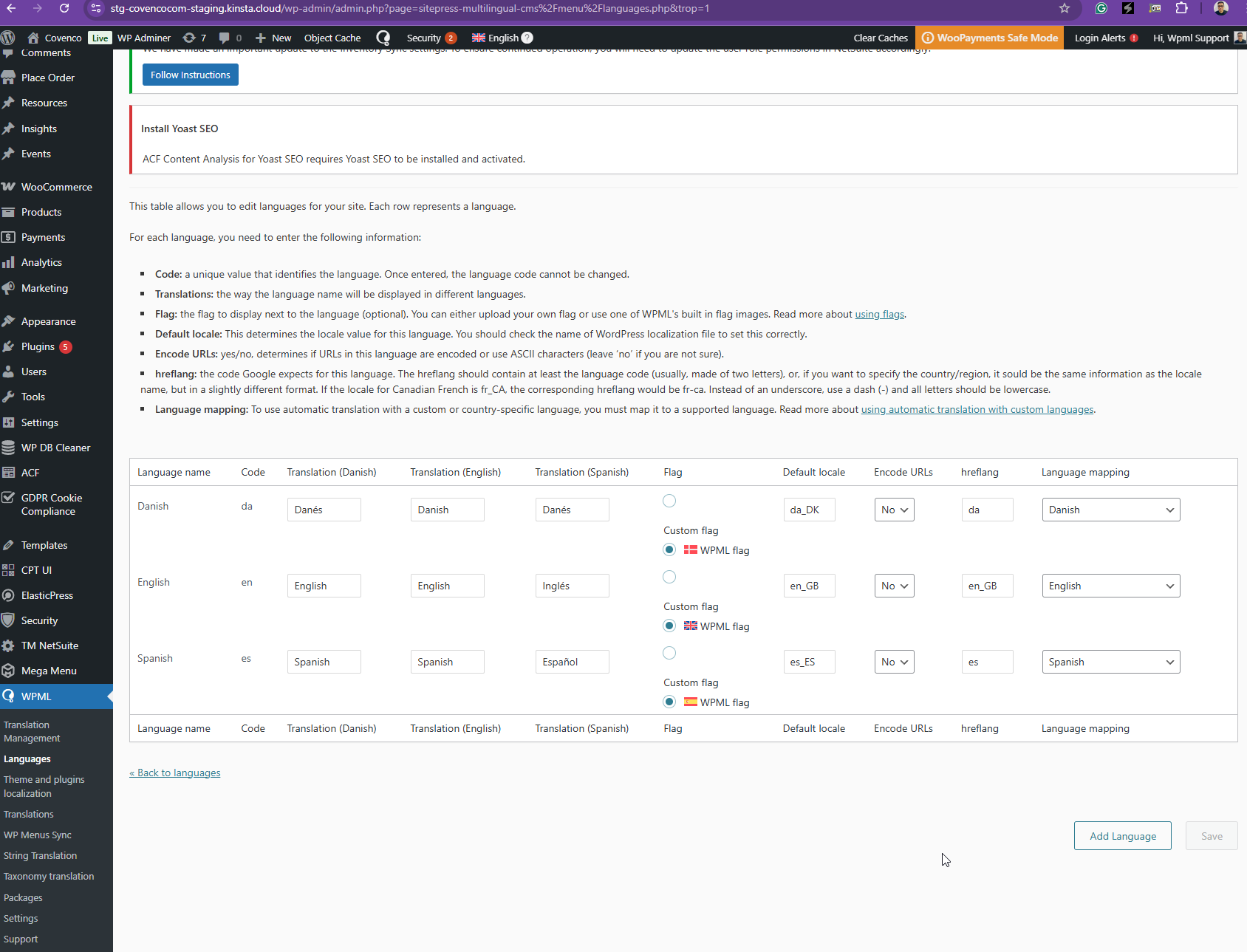Viewport: 1247px width, 952px height.
Task: Select Custom flag radio for Spanish
Action: tap(669, 653)
